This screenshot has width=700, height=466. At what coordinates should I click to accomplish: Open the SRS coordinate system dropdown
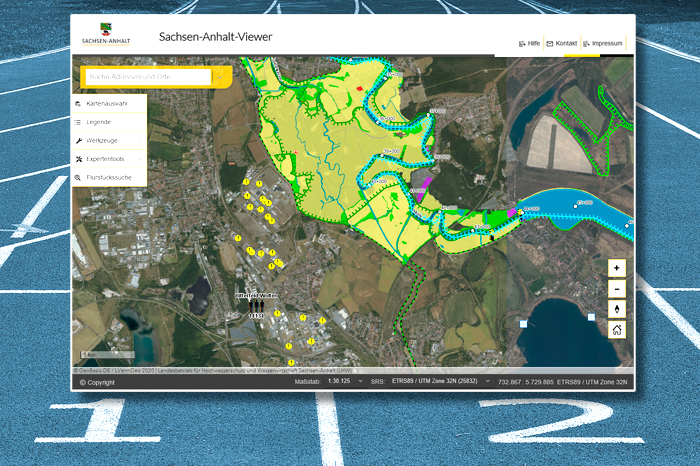click(487, 382)
